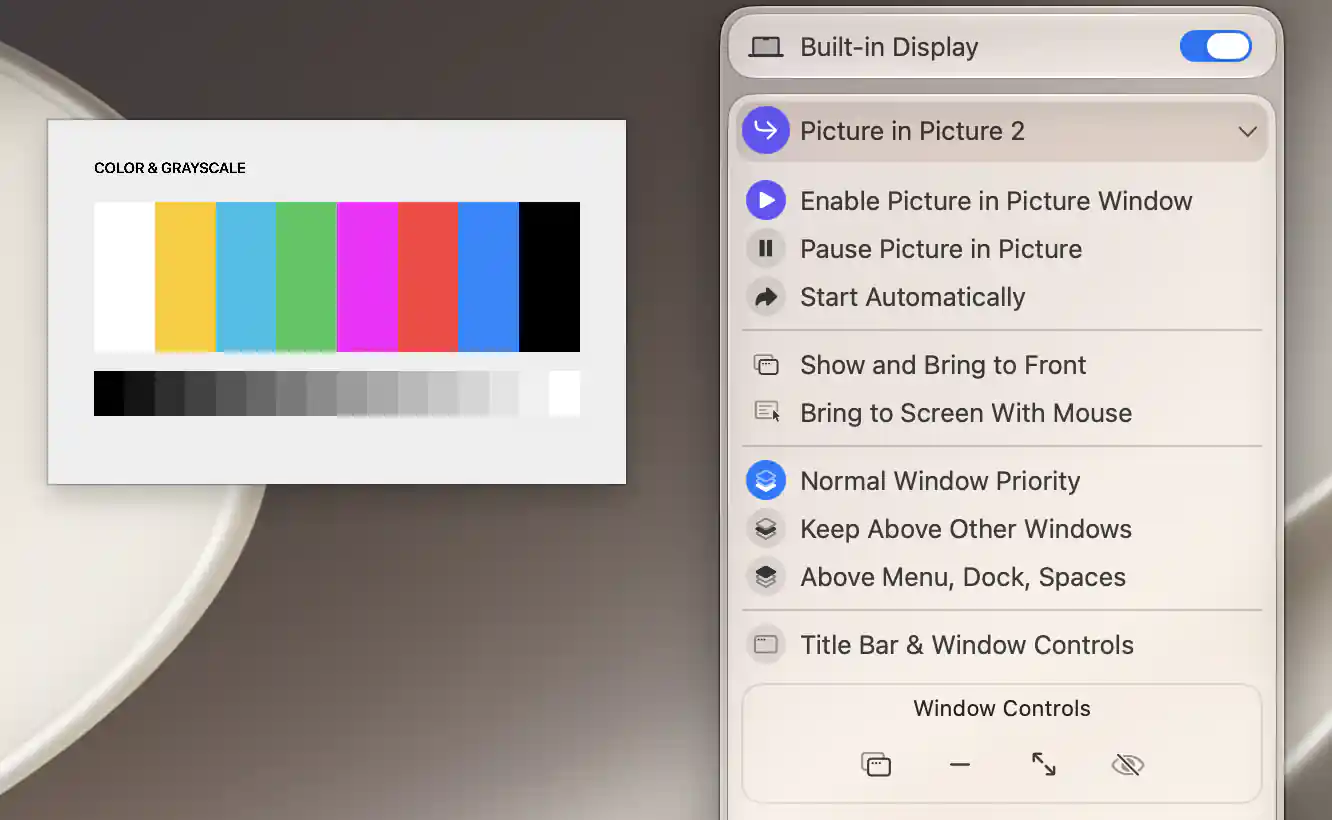Select Enable Picture in Picture Window text
The height and width of the screenshot is (820, 1332).
point(996,201)
